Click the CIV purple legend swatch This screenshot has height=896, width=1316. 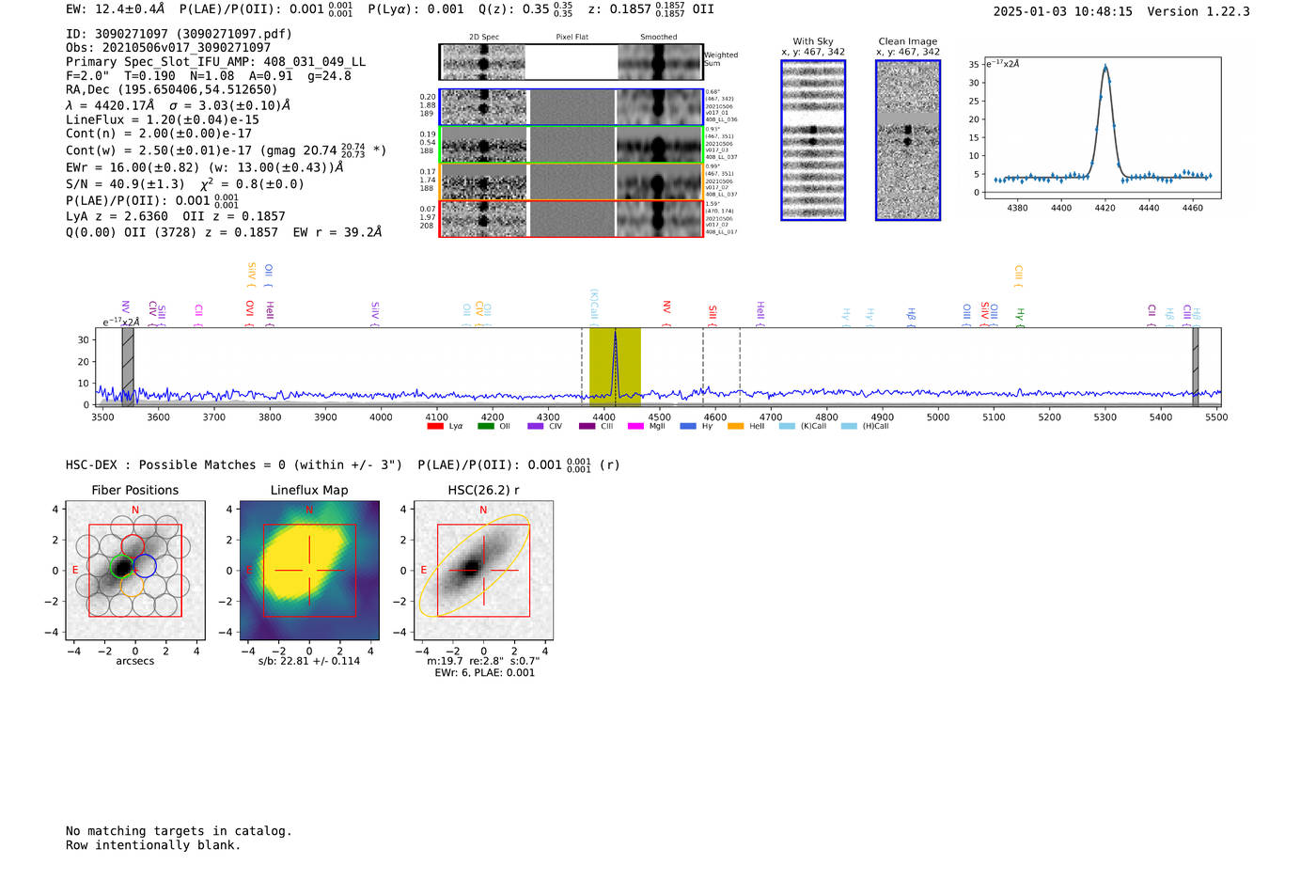(x=535, y=426)
